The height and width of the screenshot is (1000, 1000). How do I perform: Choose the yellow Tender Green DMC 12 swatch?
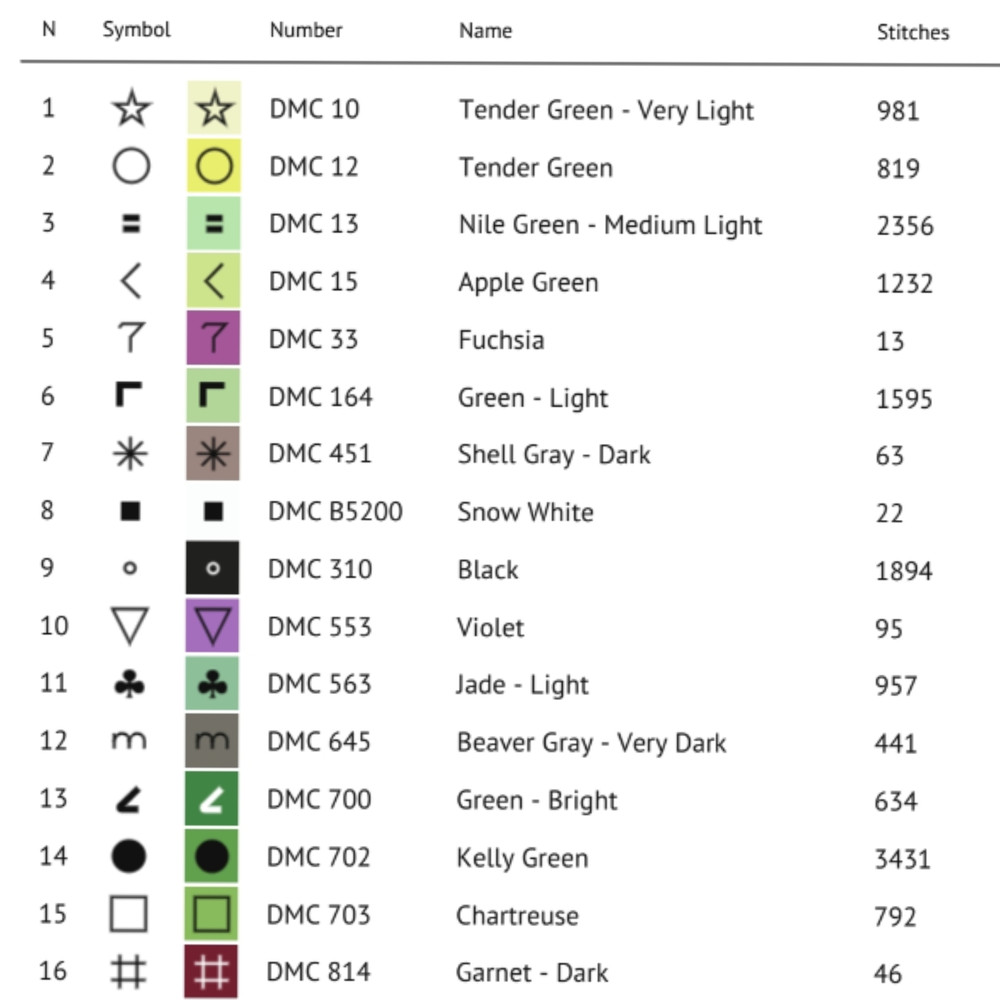tap(213, 166)
